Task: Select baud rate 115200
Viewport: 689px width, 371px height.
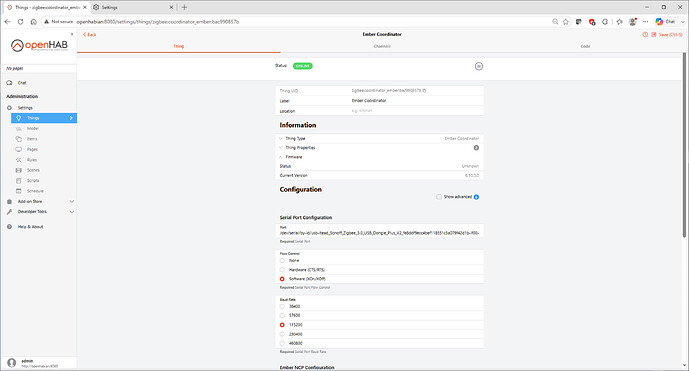Action: [282, 325]
